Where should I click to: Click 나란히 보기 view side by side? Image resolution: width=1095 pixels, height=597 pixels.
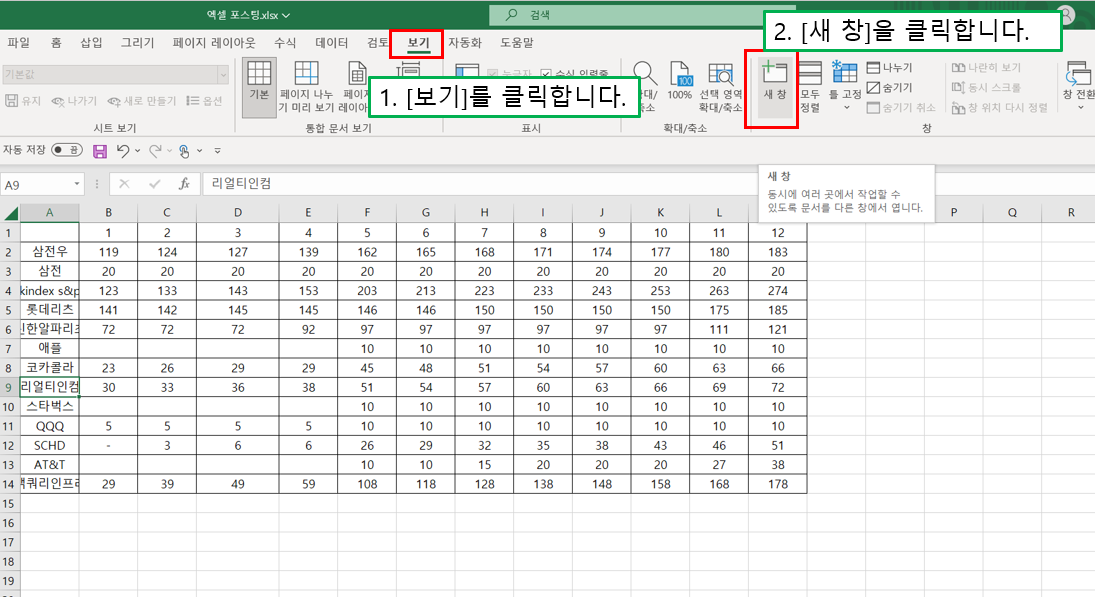coord(986,67)
